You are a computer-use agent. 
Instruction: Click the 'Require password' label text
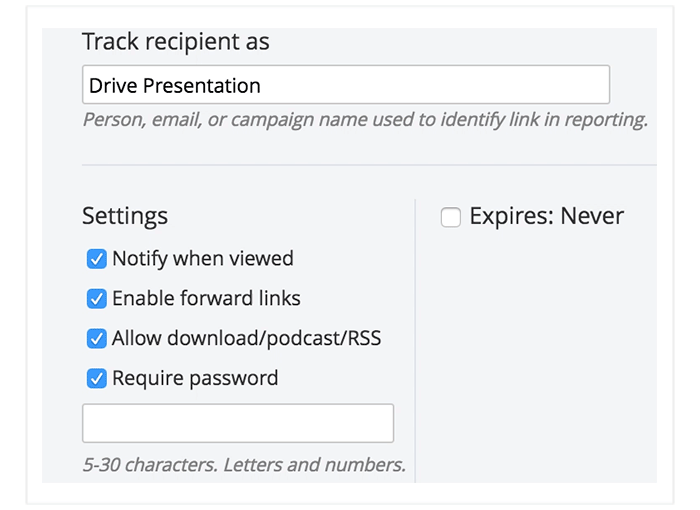coord(195,378)
